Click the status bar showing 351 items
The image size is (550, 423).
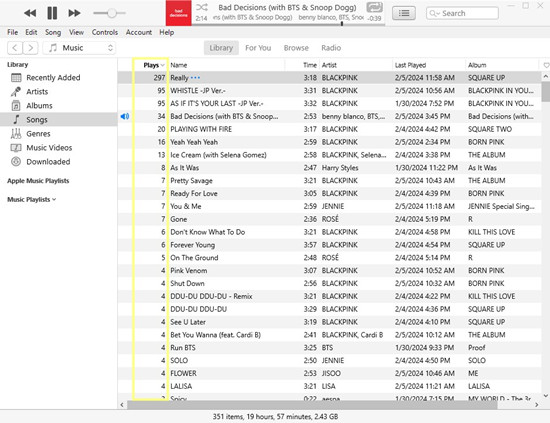(x=275, y=417)
